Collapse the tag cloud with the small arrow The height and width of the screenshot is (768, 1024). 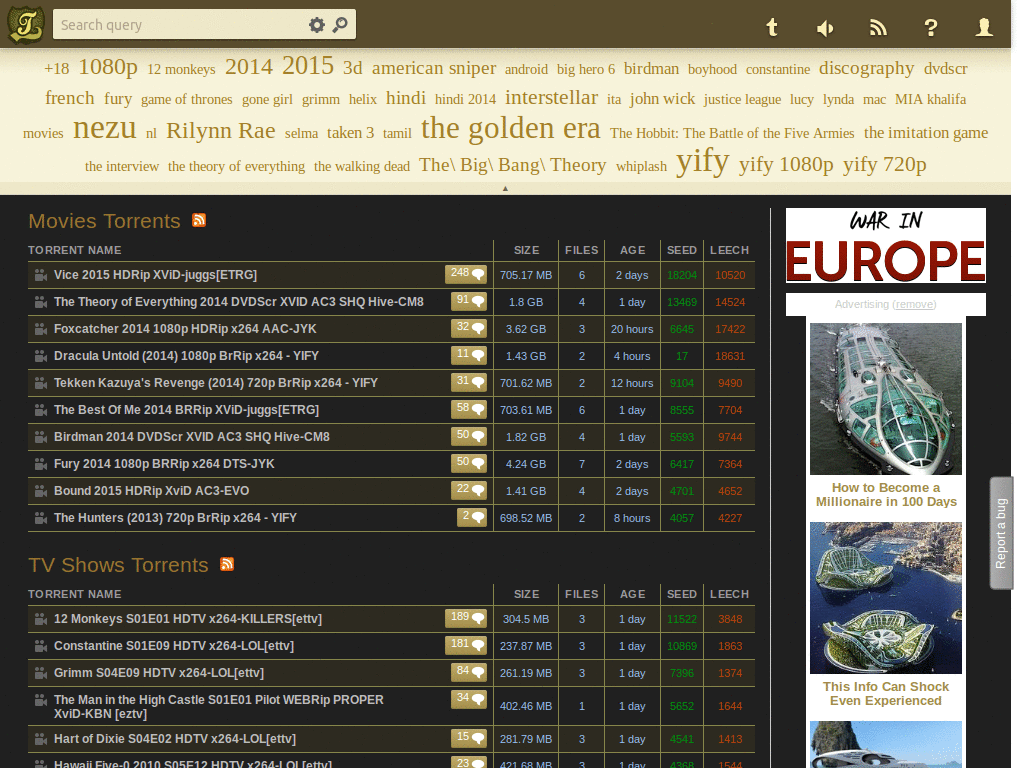[x=505, y=188]
